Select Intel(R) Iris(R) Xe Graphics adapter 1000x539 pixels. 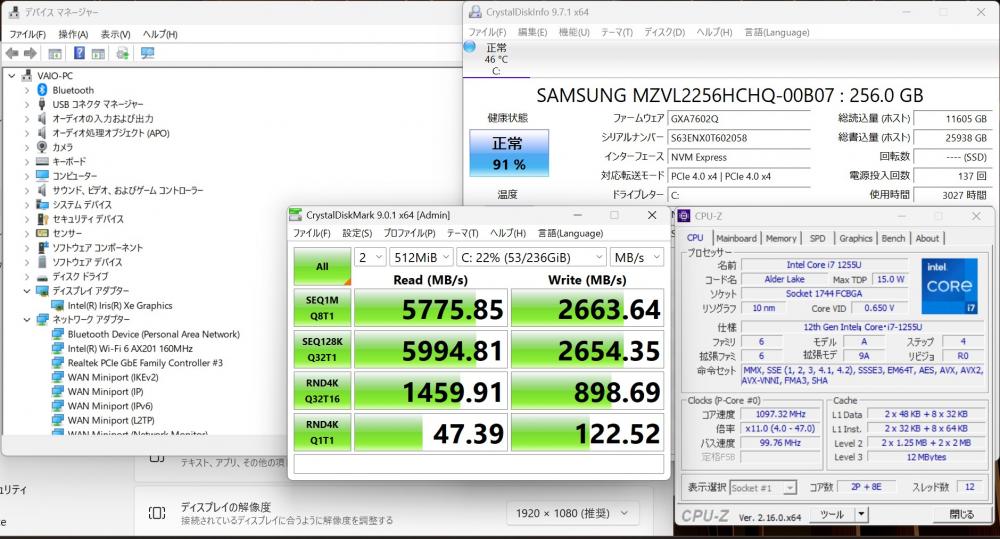tap(120, 306)
